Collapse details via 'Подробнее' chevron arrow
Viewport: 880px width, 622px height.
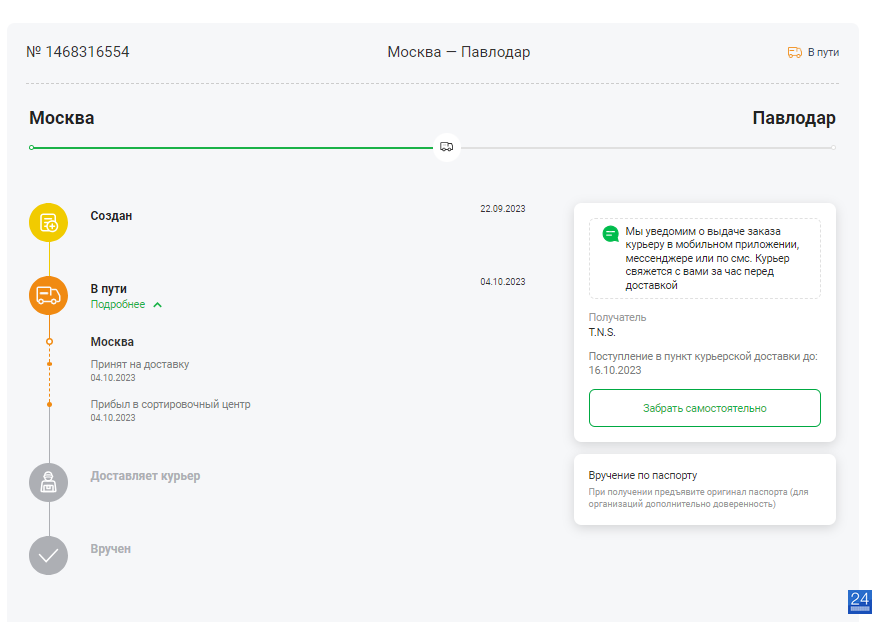(x=158, y=305)
